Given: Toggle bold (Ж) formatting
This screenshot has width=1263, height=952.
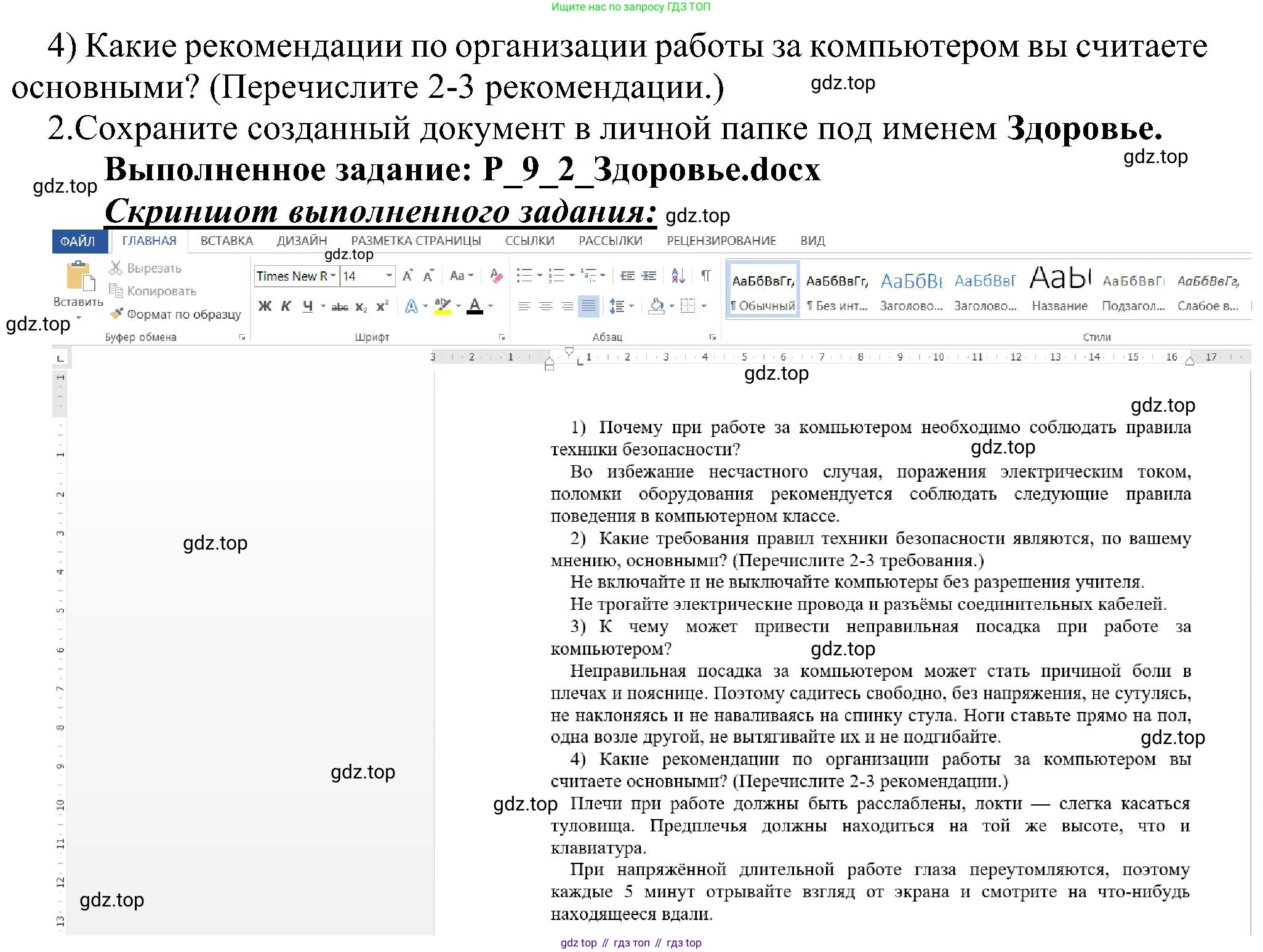Looking at the screenshot, I should tap(265, 306).
